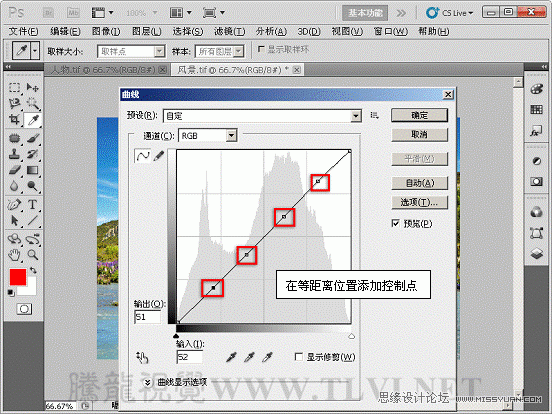Select the Path Selection tool
This screenshot has height=414, width=552.
[14, 221]
